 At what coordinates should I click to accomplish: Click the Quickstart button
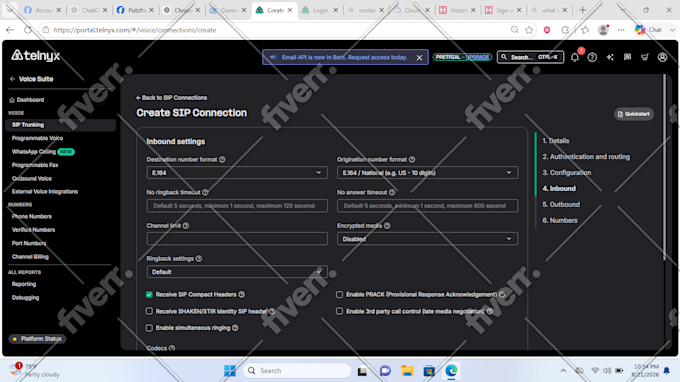point(634,114)
